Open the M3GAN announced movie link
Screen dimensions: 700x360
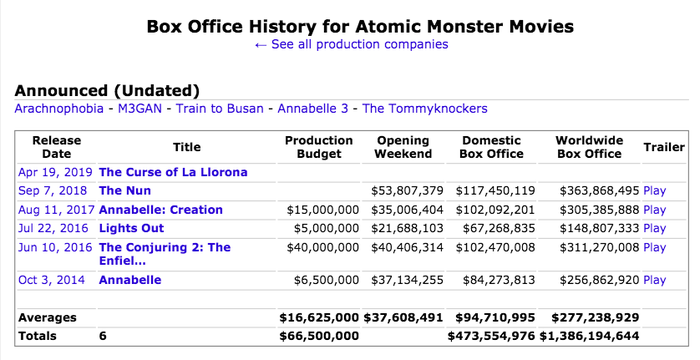pyautogui.click(x=140, y=109)
